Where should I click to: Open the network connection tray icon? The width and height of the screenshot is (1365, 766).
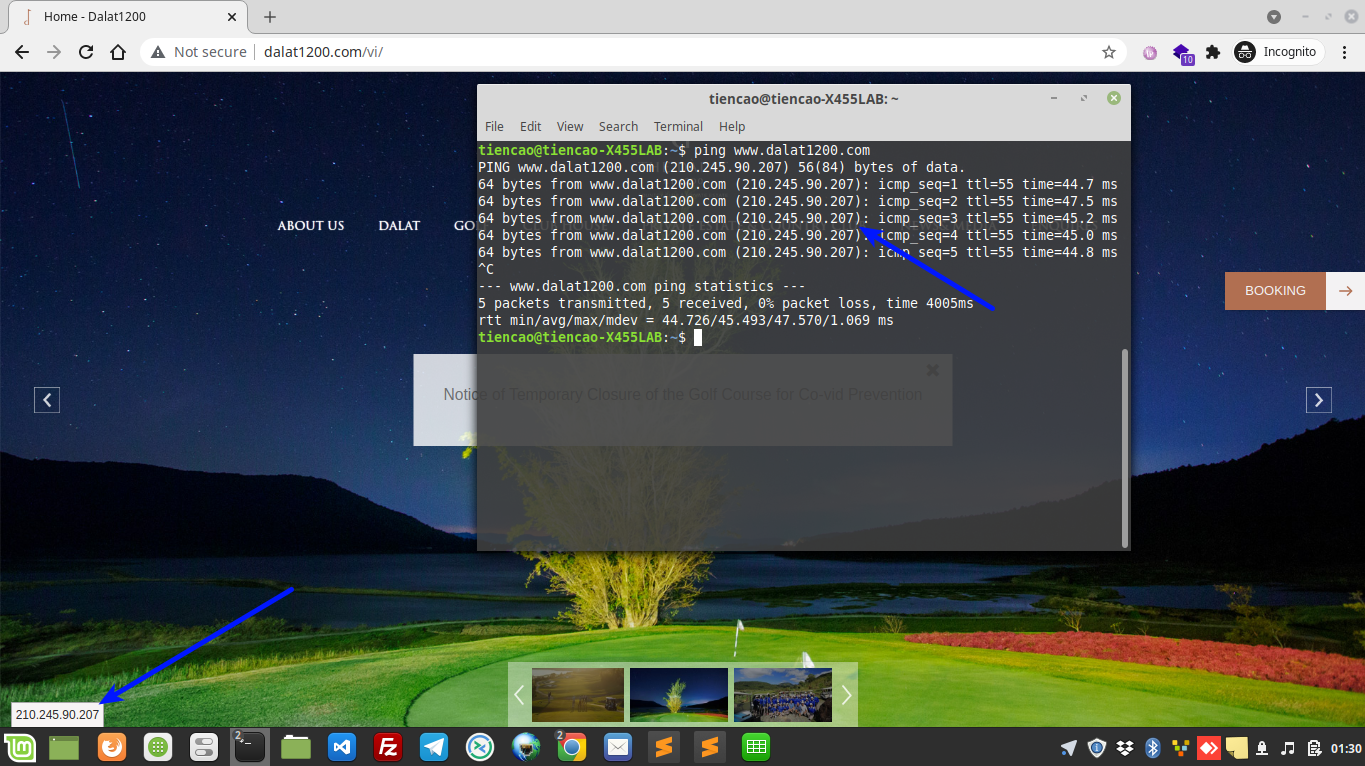pyautogui.click(x=1263, y=747)
